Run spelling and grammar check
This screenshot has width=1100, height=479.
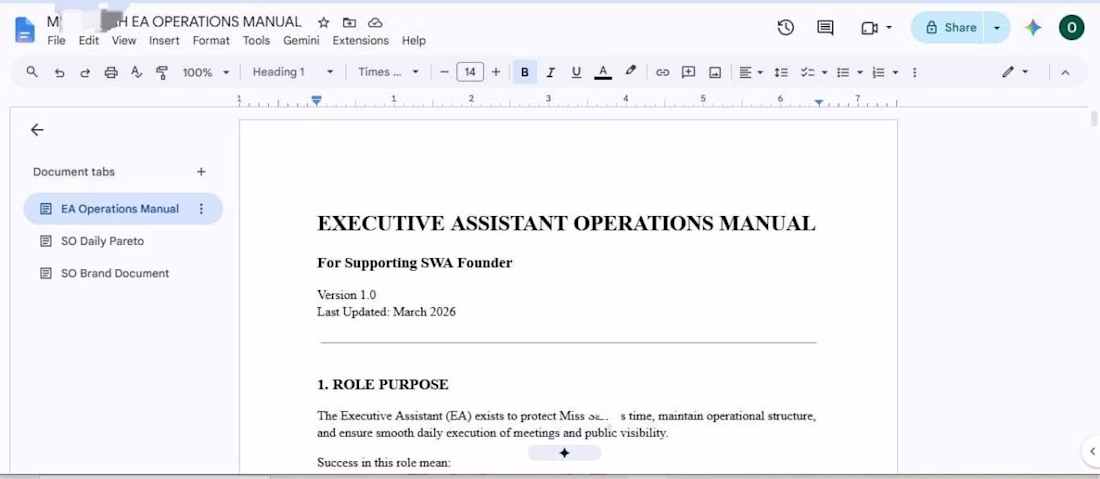[137, 72]
